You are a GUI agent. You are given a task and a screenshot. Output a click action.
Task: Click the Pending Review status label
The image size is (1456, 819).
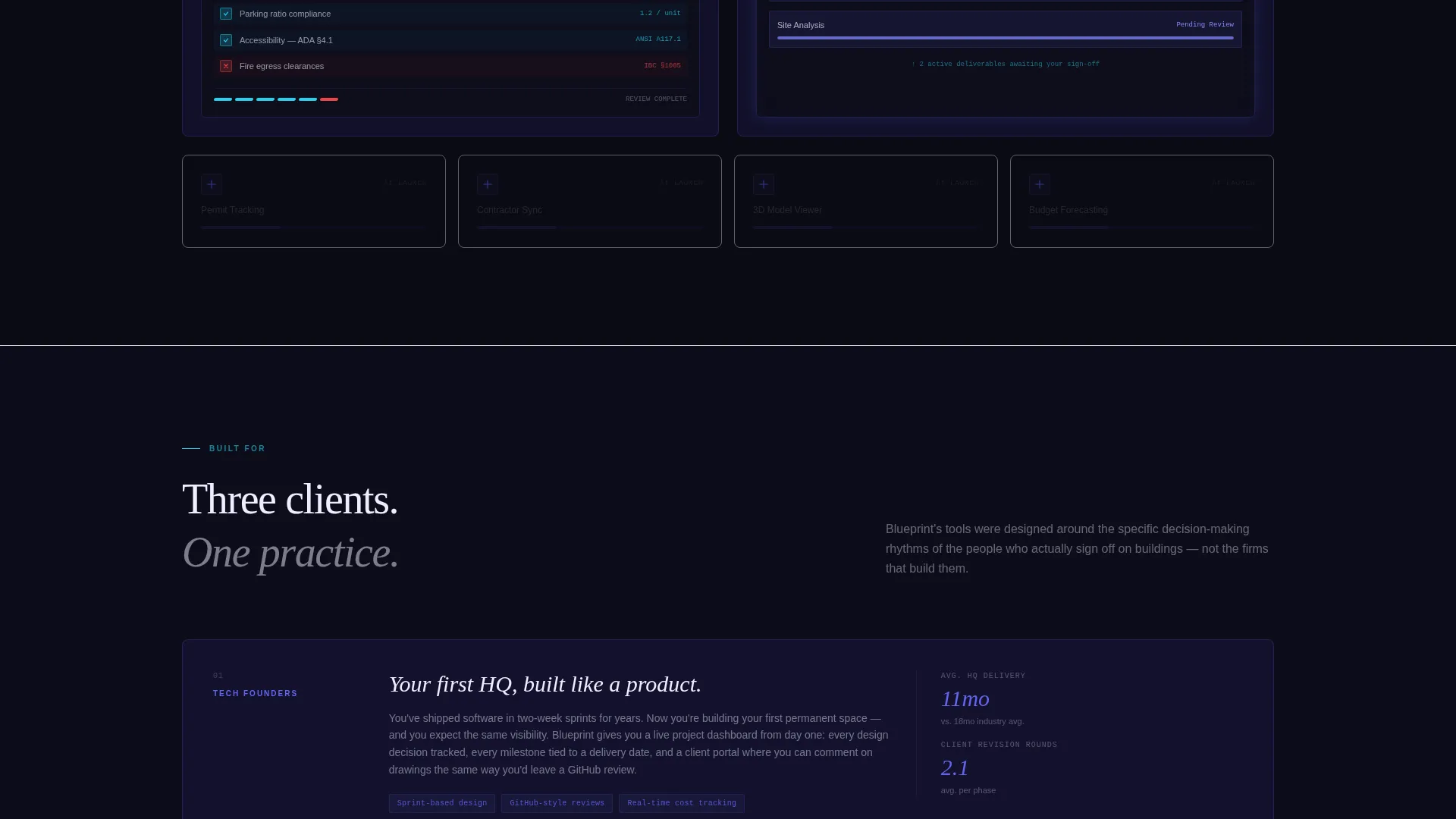[1205, 25]
